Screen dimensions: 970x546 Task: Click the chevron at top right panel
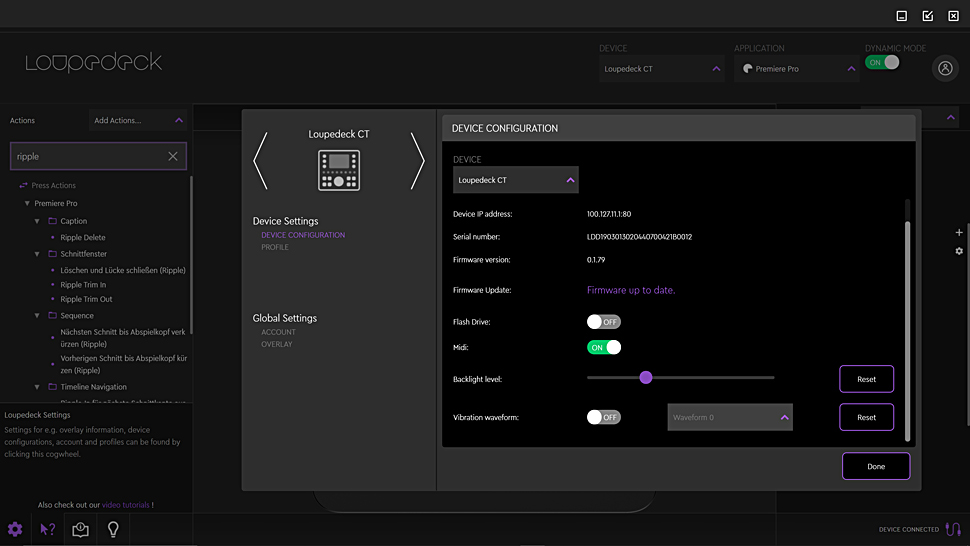coord(951,117)
